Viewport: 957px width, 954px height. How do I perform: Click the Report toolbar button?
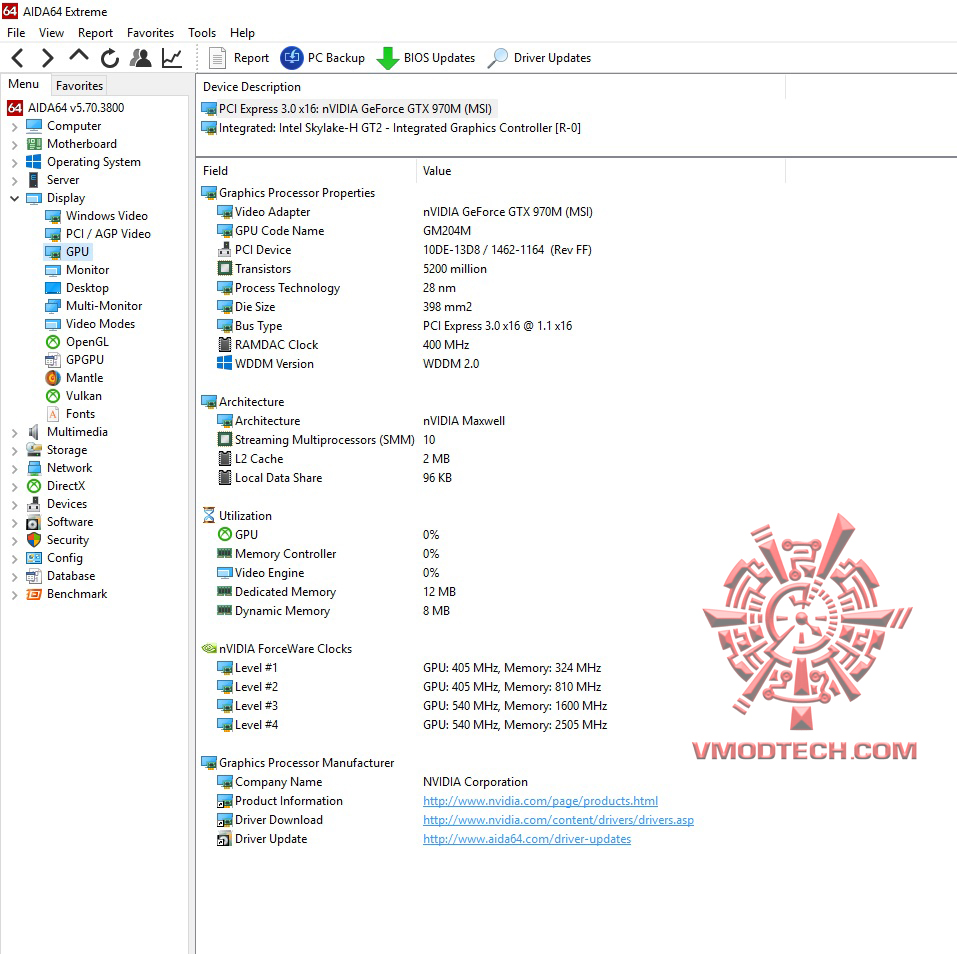click(x=239, y=58)
